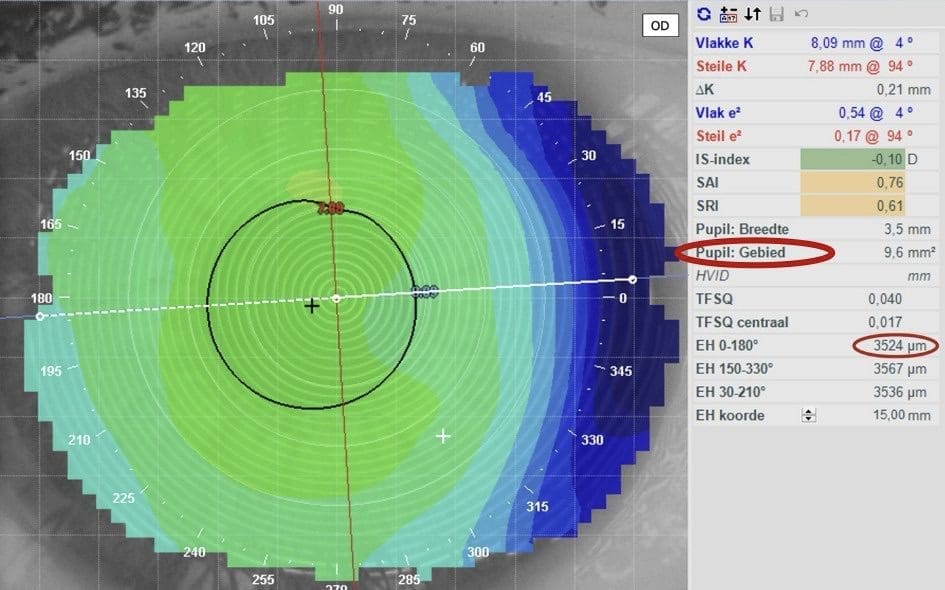Click the grayed-out save disk icon
The image size is (945, 590).
(777, 14)
